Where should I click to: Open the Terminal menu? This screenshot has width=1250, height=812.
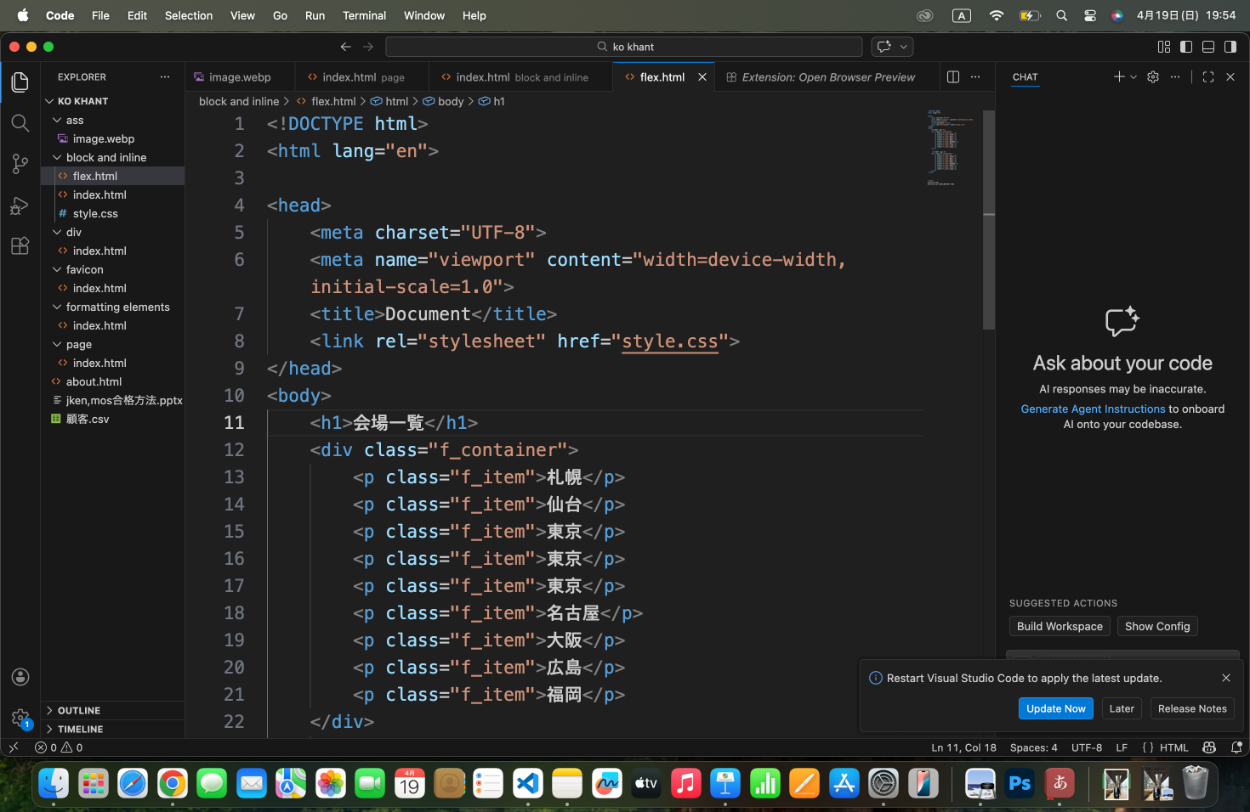click(x=364, y=15)
